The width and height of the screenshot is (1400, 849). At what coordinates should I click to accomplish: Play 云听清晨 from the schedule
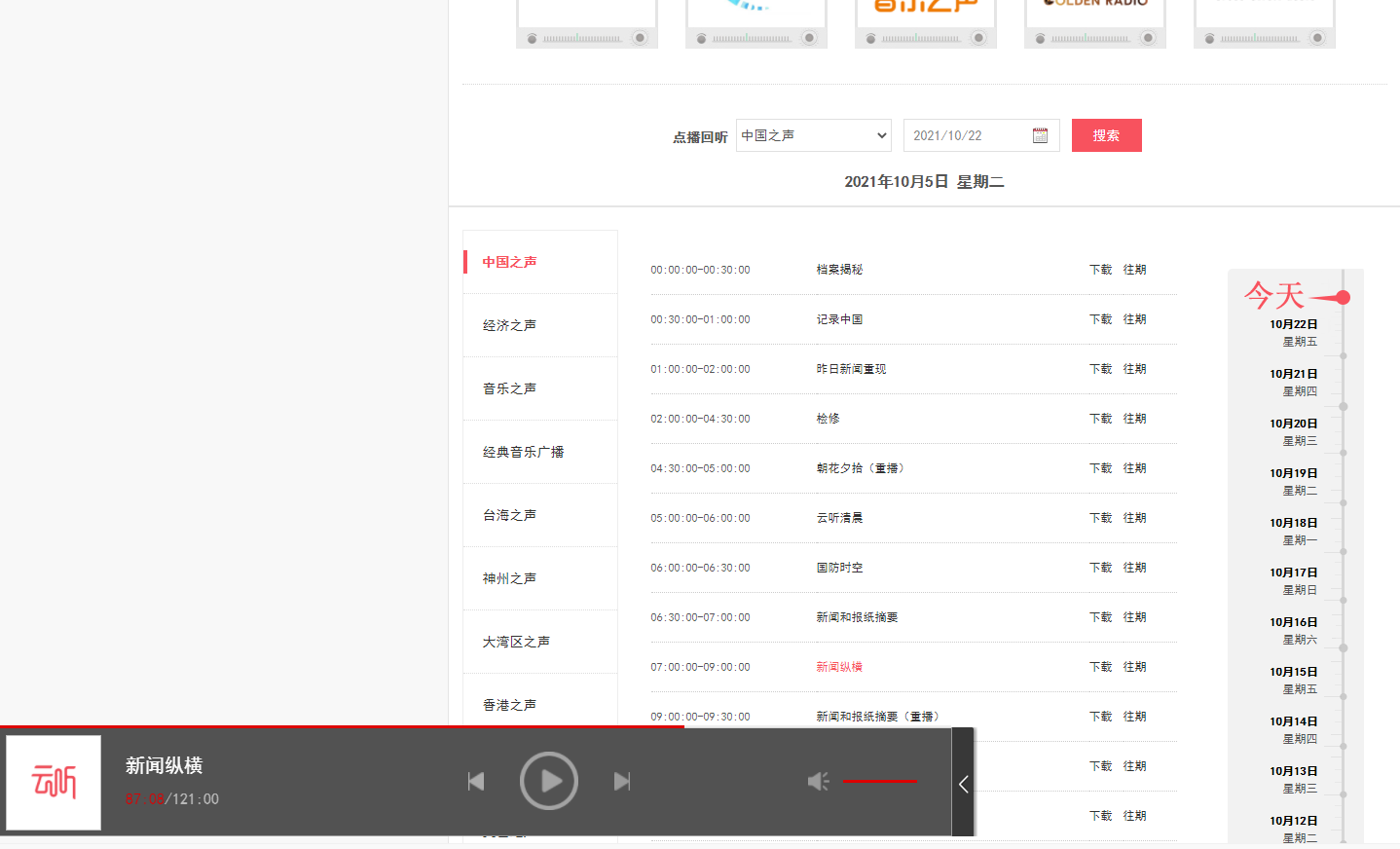(x=839, y=518)
